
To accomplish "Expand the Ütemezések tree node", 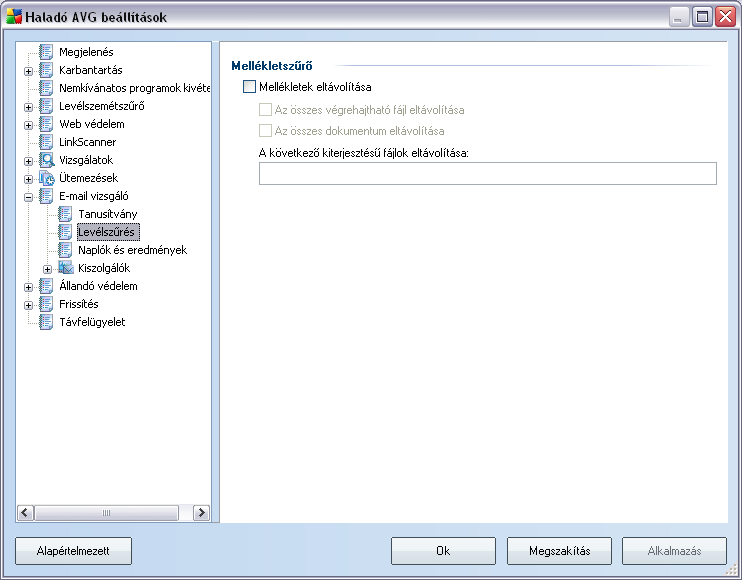I will [x=28, y=179].
